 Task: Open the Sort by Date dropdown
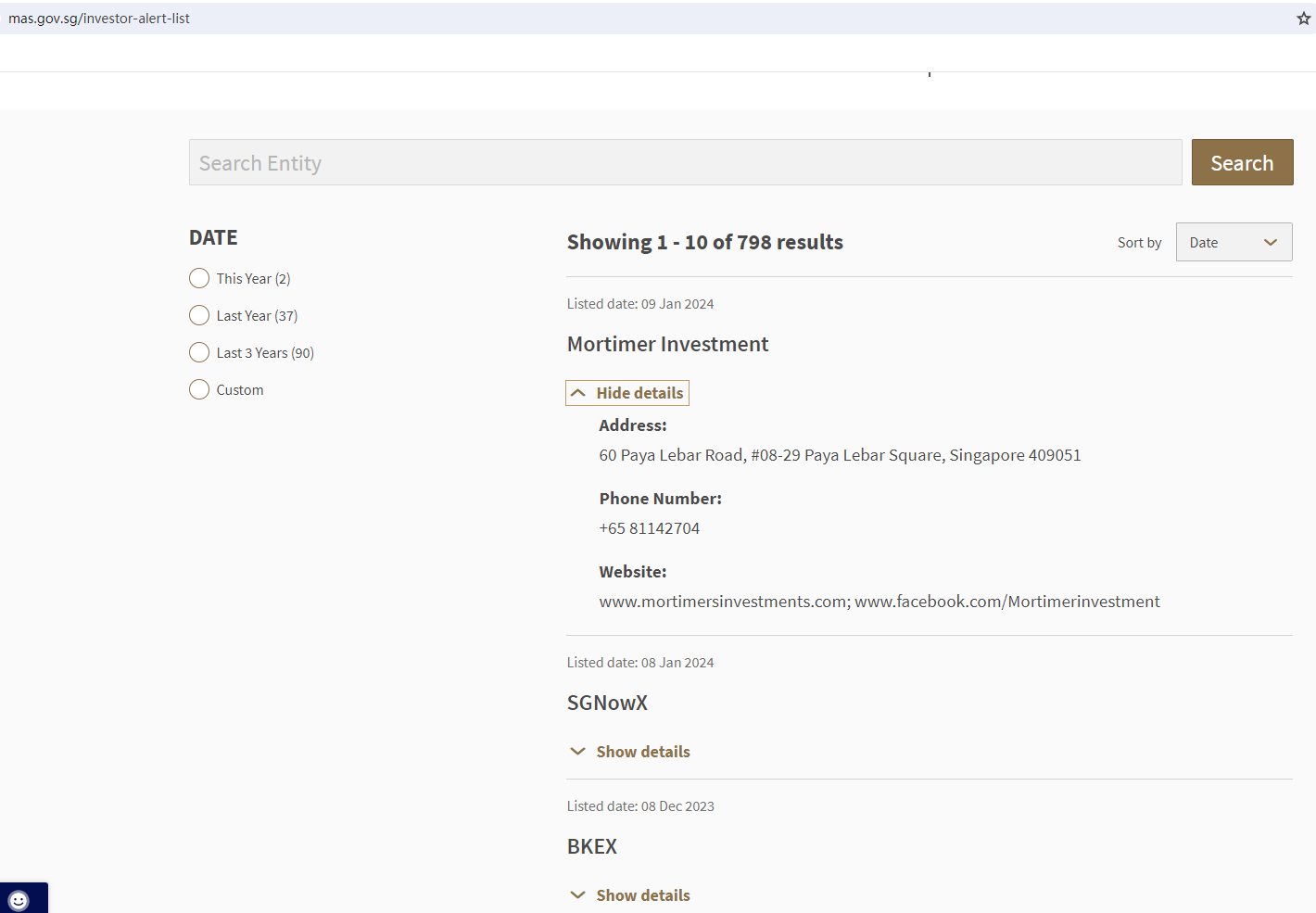[x=1233, y=243]
